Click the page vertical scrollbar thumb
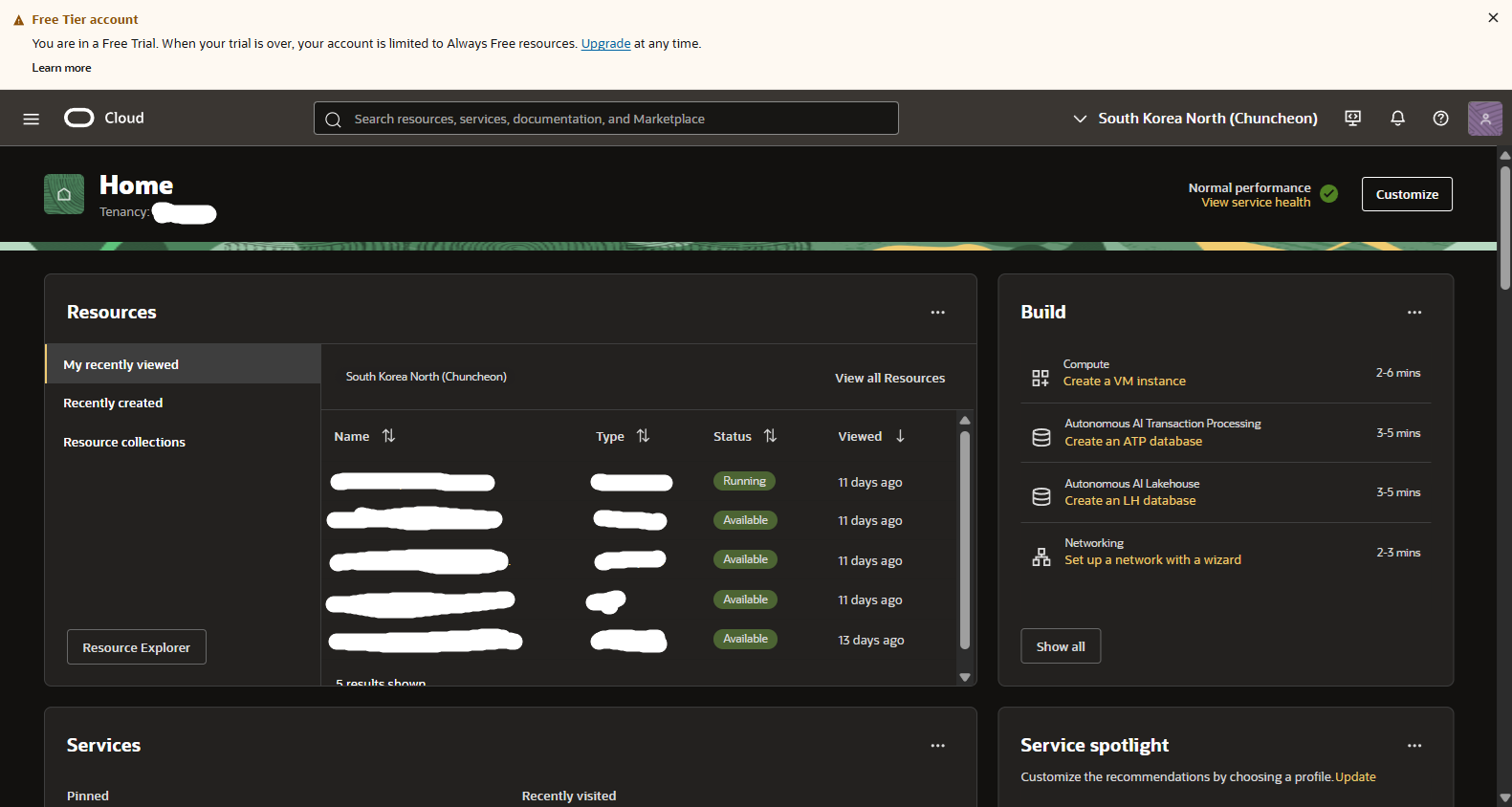1512x807 pixels. click(1504, 227)
